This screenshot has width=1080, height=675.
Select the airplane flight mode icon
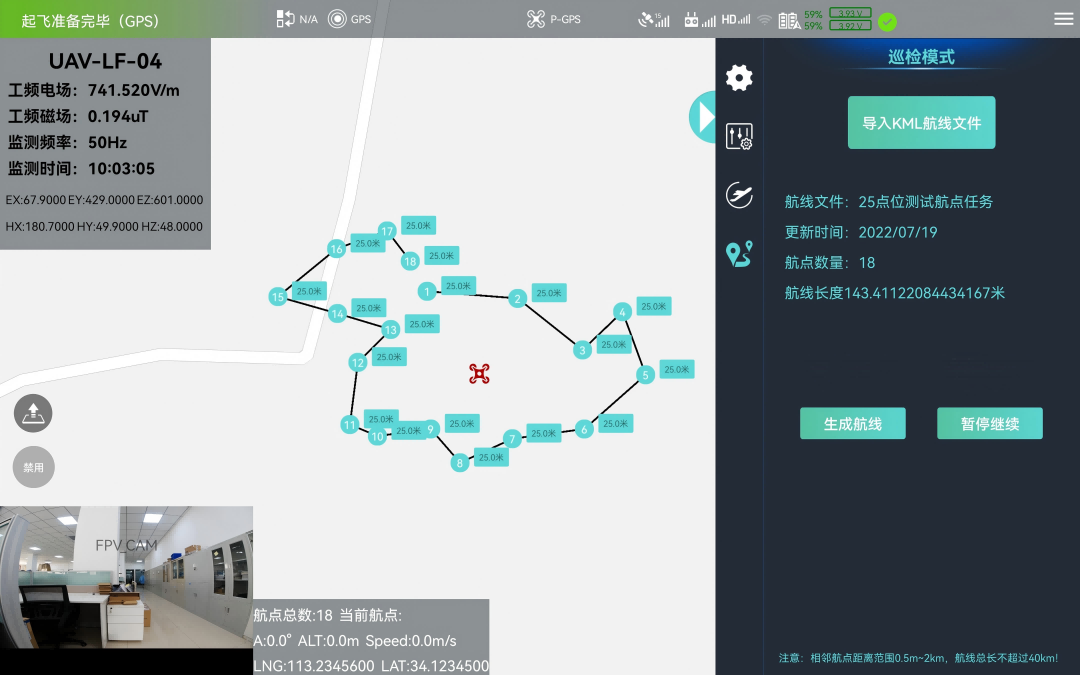tap(739, 195)
